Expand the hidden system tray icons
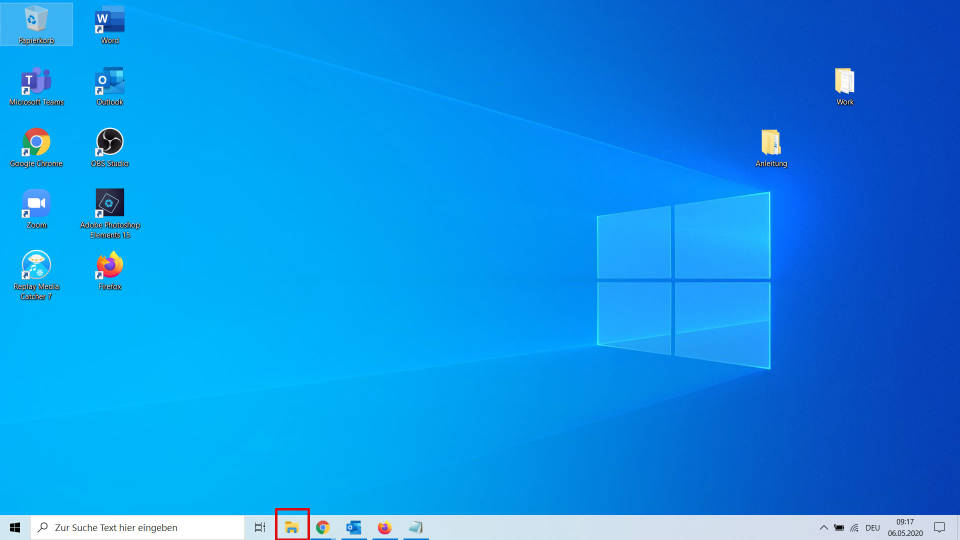The height and width of the screenshot is (540, 960). pos(824,527)
